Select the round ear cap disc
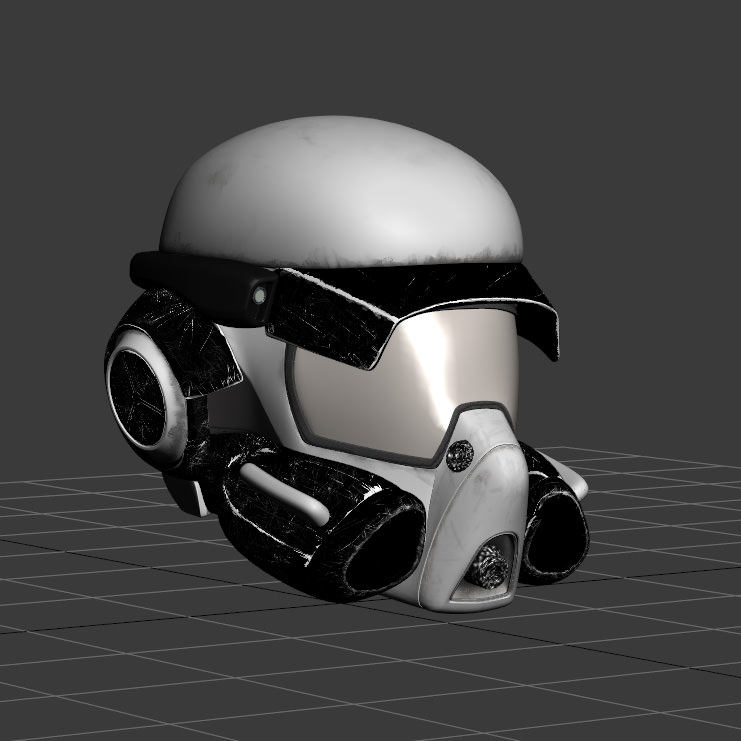The height and width of the screenshot is (741, 741). tap(138, 398)
